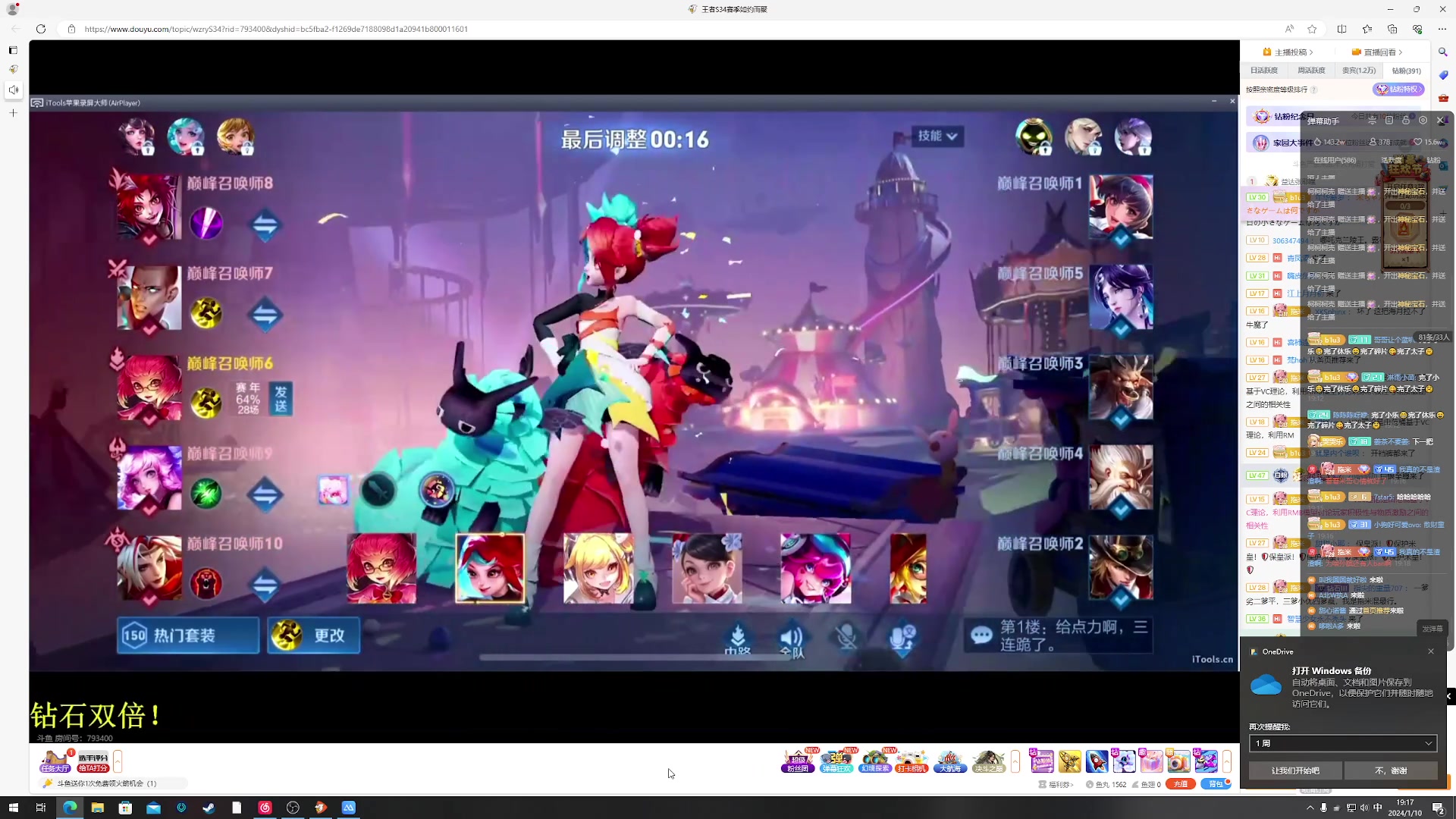Click the 钻粉特权 button

pyautogui.click(x=1398, y=89)
